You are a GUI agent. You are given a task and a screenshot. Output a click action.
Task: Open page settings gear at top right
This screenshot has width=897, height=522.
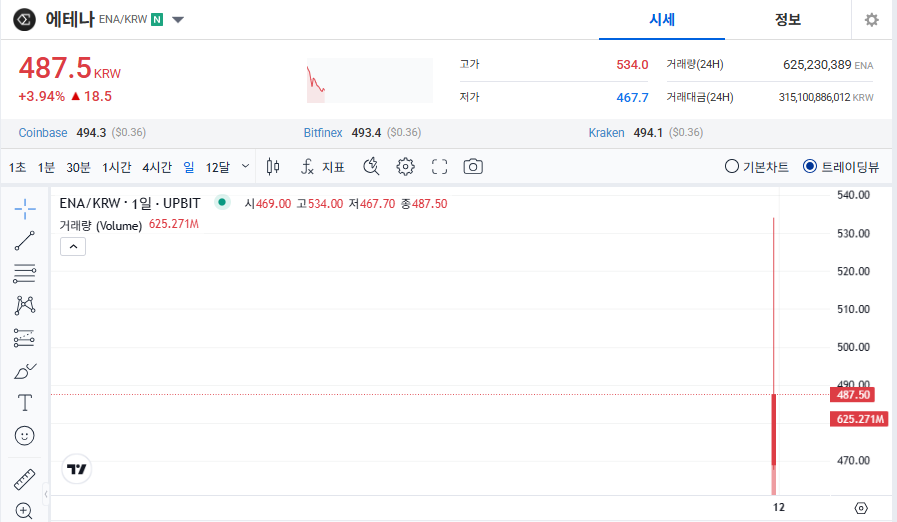(871, 20)
